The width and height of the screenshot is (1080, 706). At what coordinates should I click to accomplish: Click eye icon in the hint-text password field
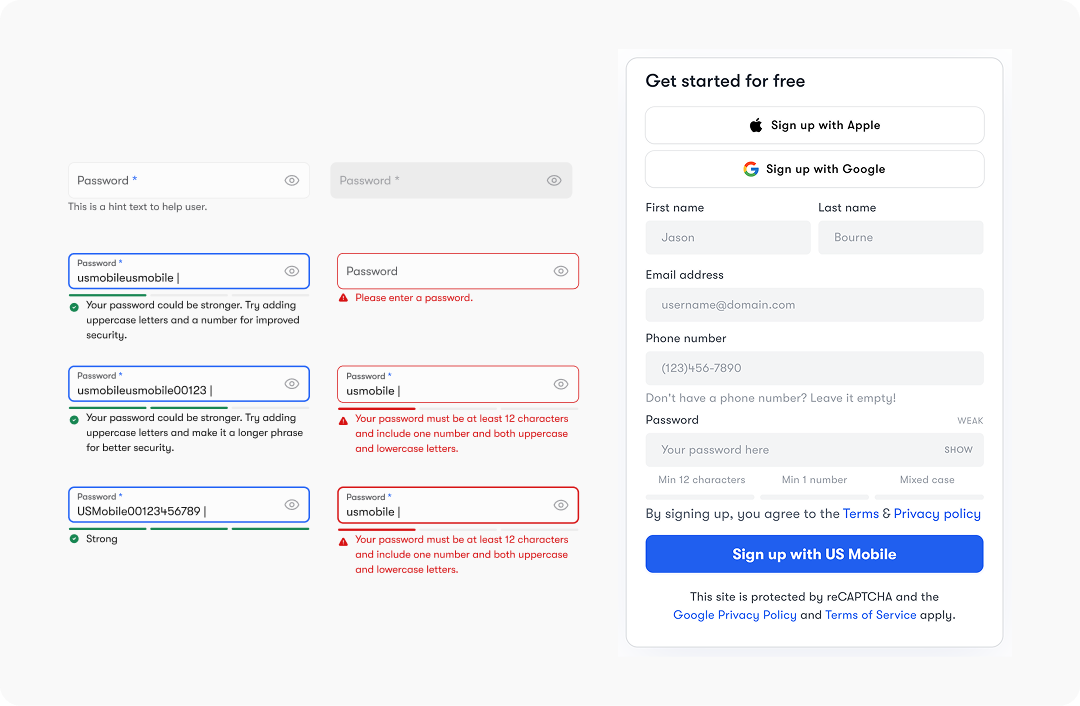tap(292, 180)
